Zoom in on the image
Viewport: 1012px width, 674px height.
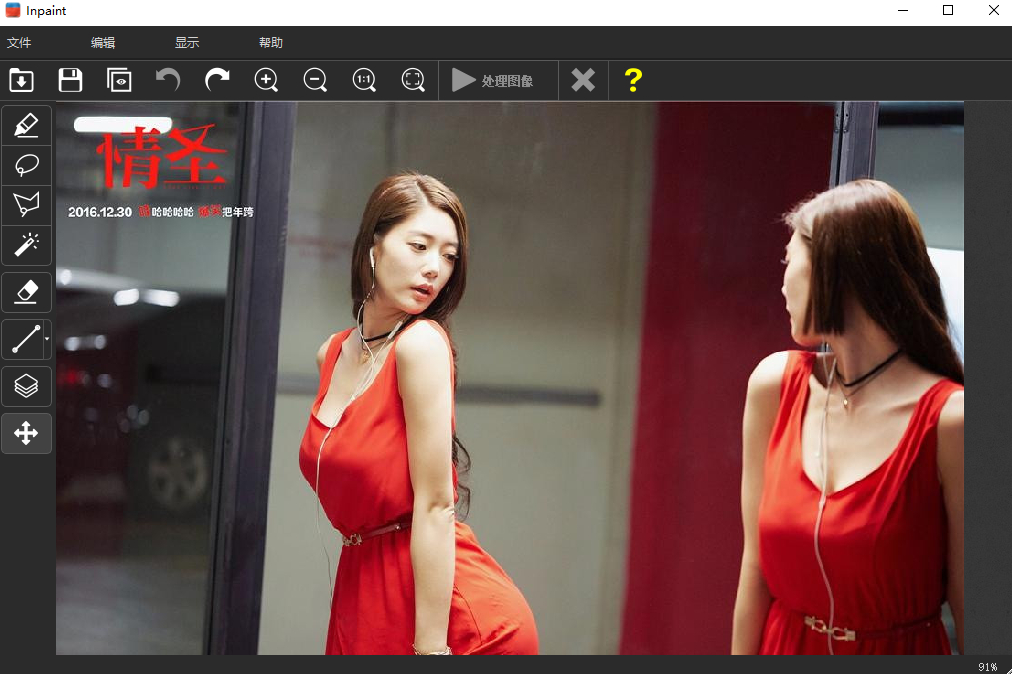coord(266,80)
